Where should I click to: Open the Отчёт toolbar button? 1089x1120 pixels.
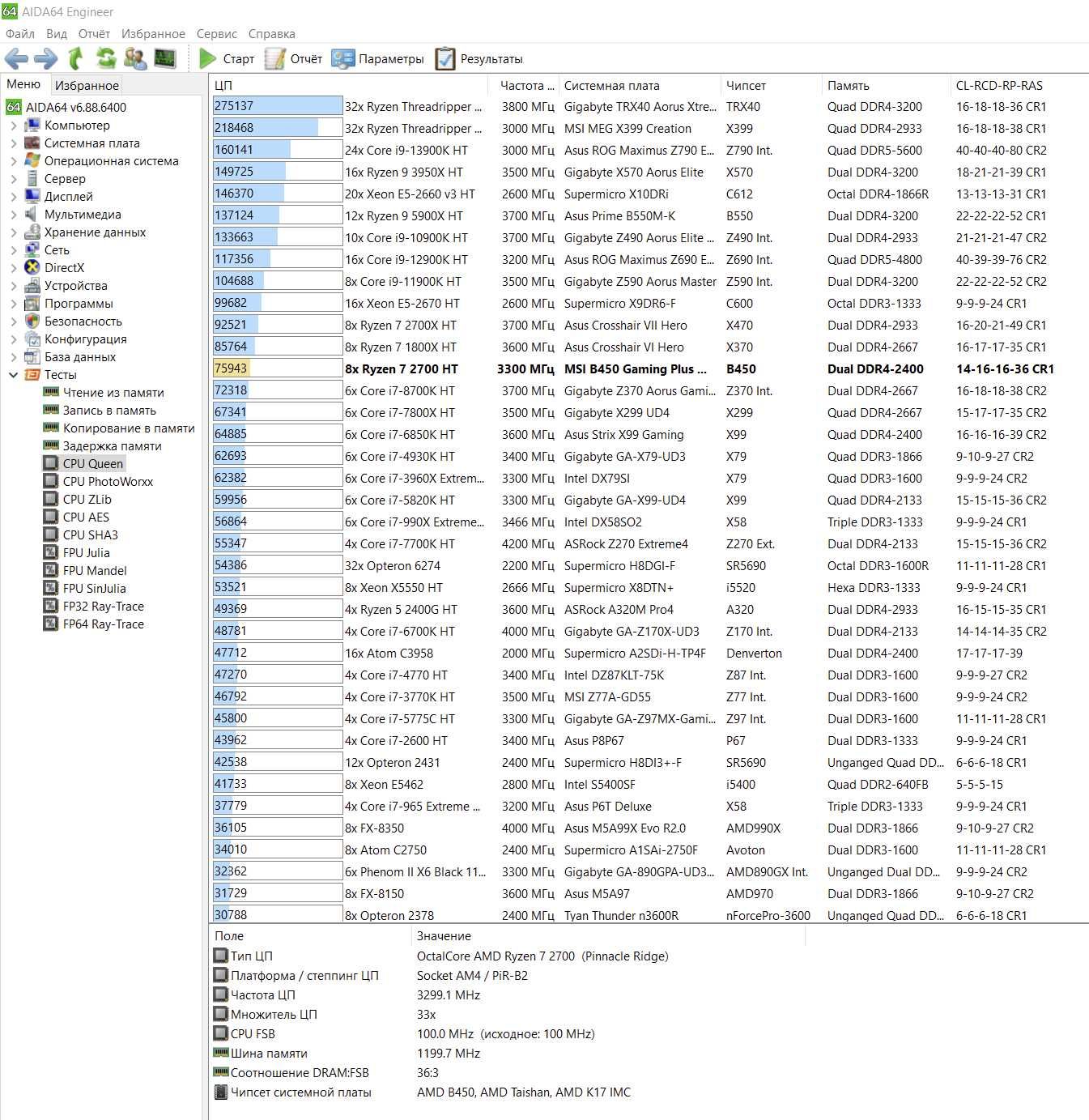coord(293,58)
